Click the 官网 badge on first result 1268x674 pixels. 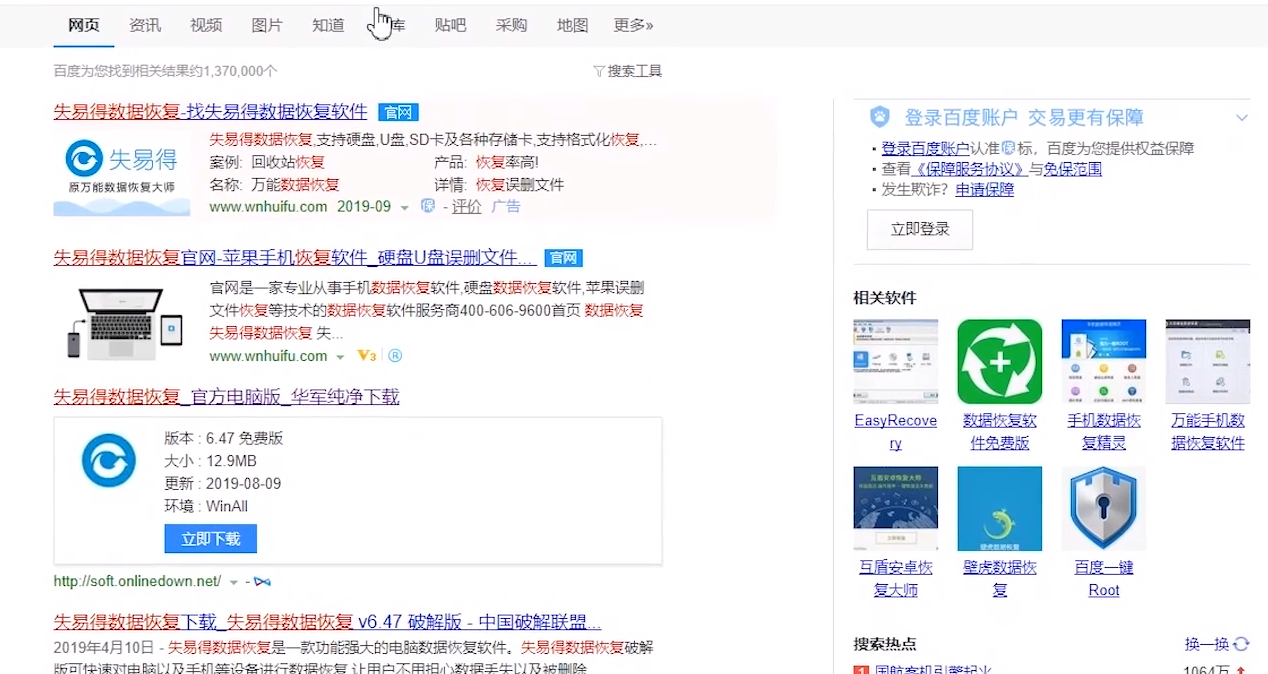tap(397, 112)
